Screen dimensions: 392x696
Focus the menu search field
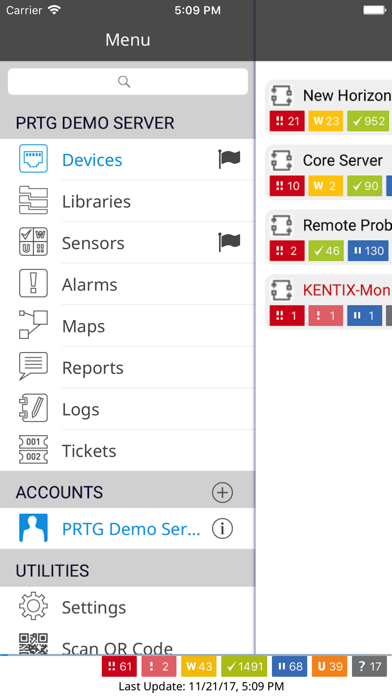coord(128,81)
